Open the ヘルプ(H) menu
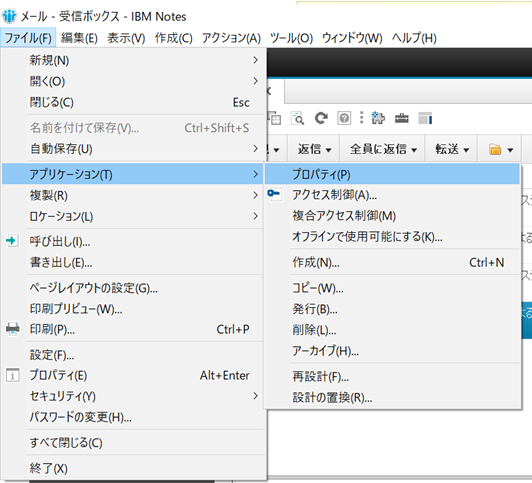 pos(414,38)
